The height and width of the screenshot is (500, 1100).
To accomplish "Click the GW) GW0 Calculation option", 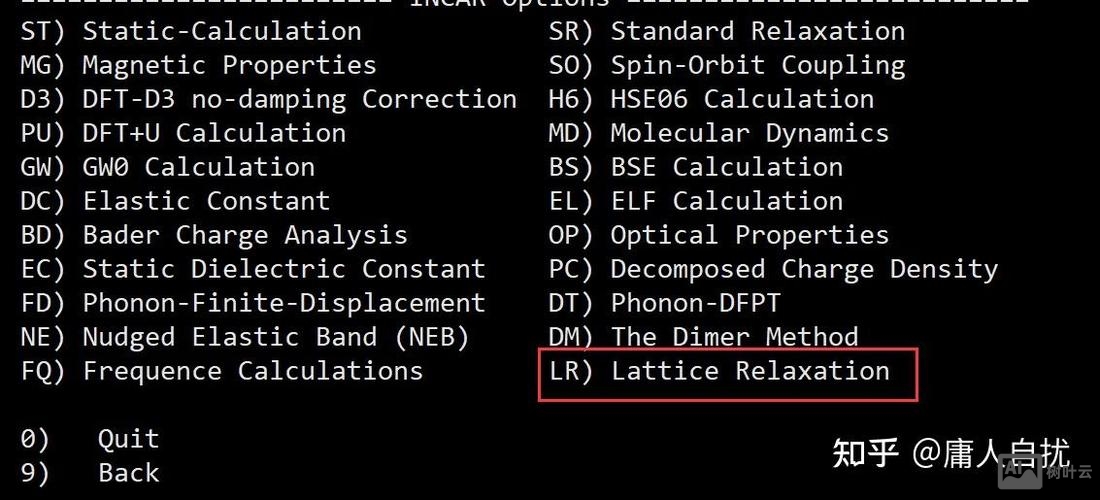I will 168,167.
